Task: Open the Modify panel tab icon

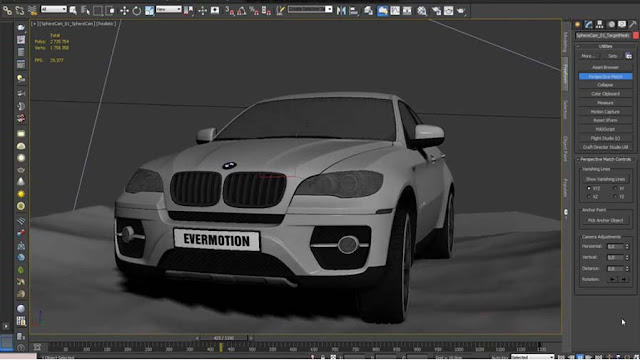Action: (x=588, y=24)
